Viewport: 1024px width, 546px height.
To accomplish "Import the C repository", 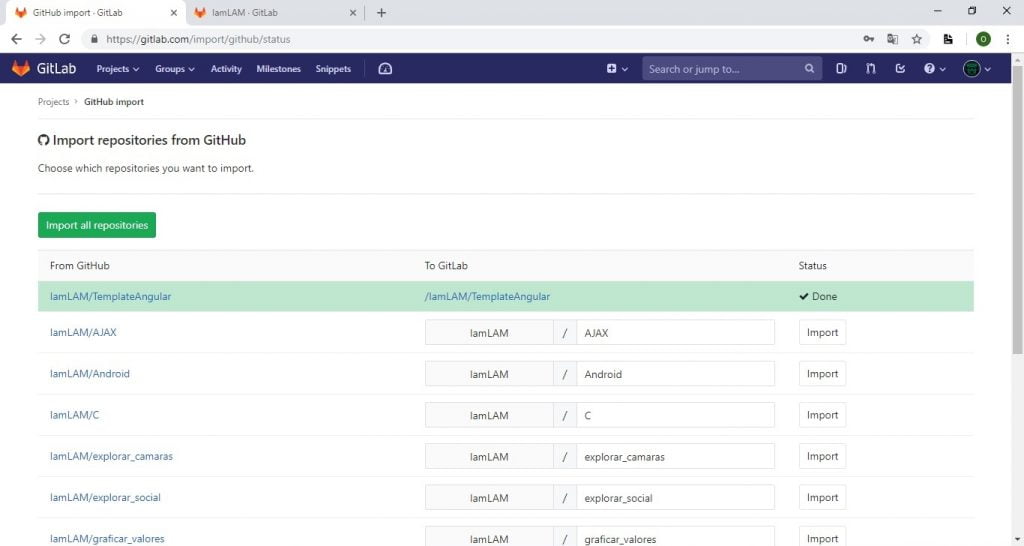I will [822, 415].
